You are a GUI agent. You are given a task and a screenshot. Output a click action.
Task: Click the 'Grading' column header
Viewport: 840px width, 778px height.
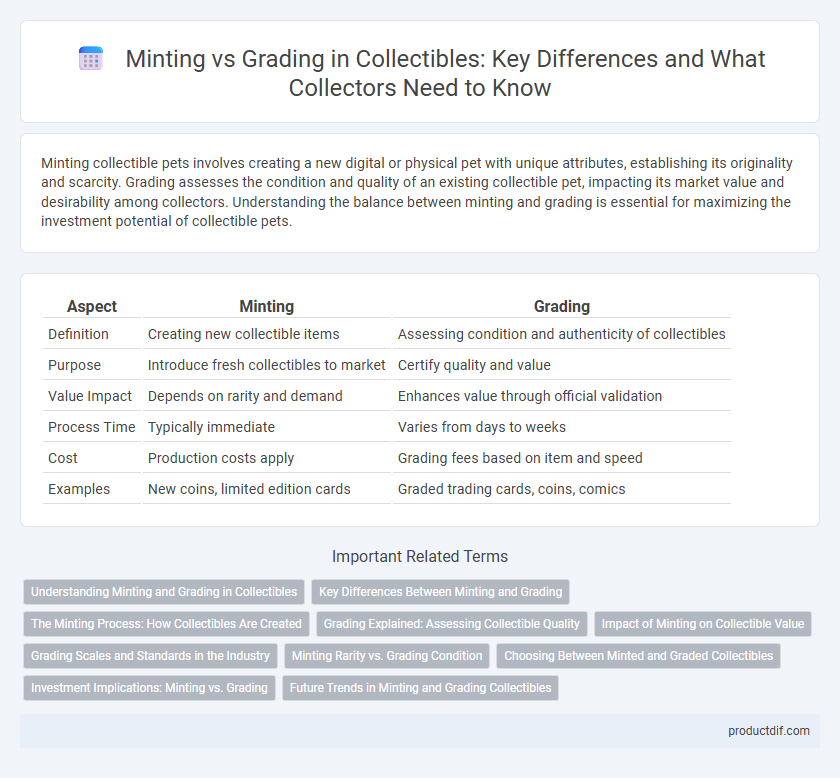(561, 306)
